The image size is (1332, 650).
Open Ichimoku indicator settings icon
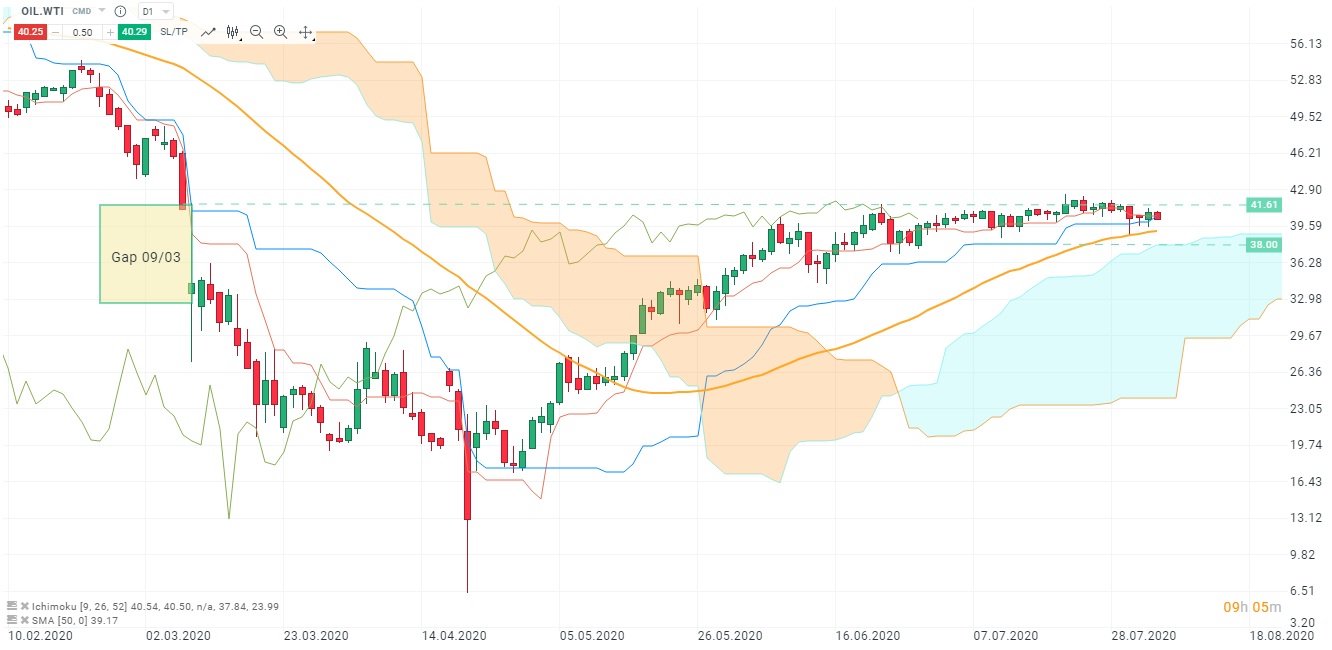pos(11,606)
